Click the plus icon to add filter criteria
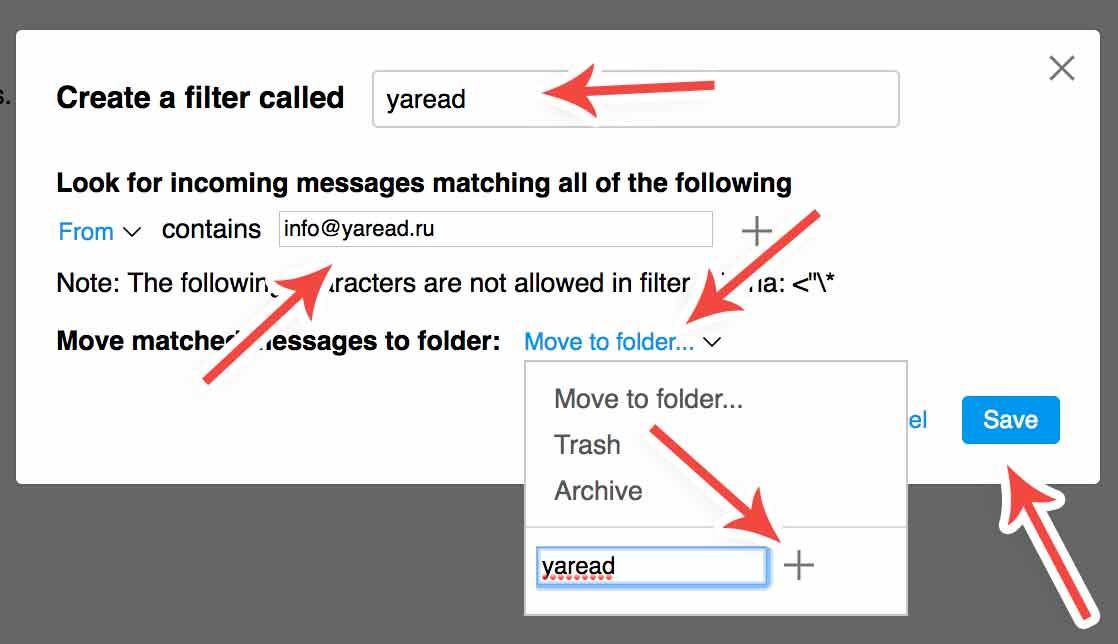 [757, 231]
